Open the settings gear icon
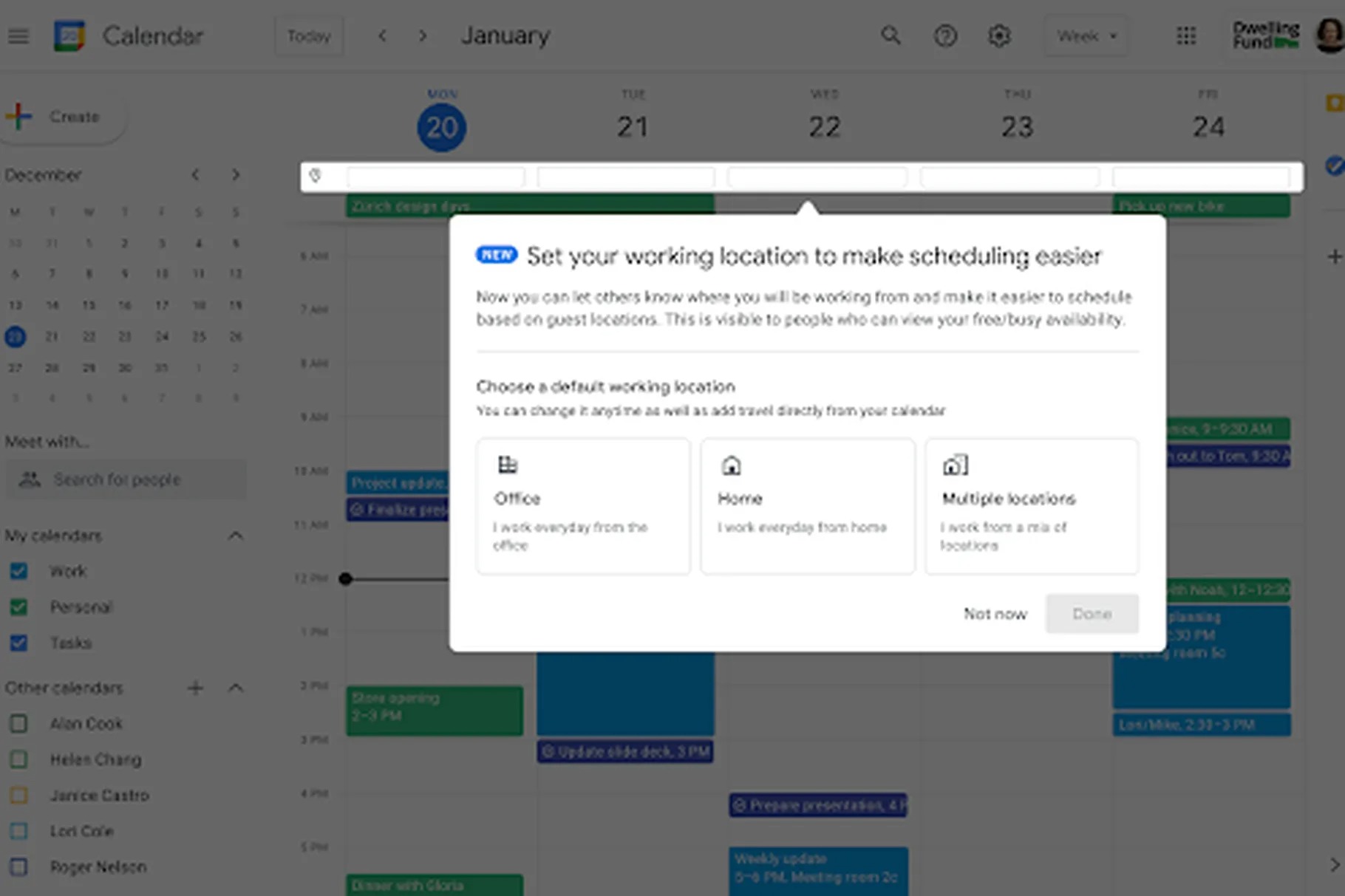1345x896 pixels. click(x=999, y=35)
